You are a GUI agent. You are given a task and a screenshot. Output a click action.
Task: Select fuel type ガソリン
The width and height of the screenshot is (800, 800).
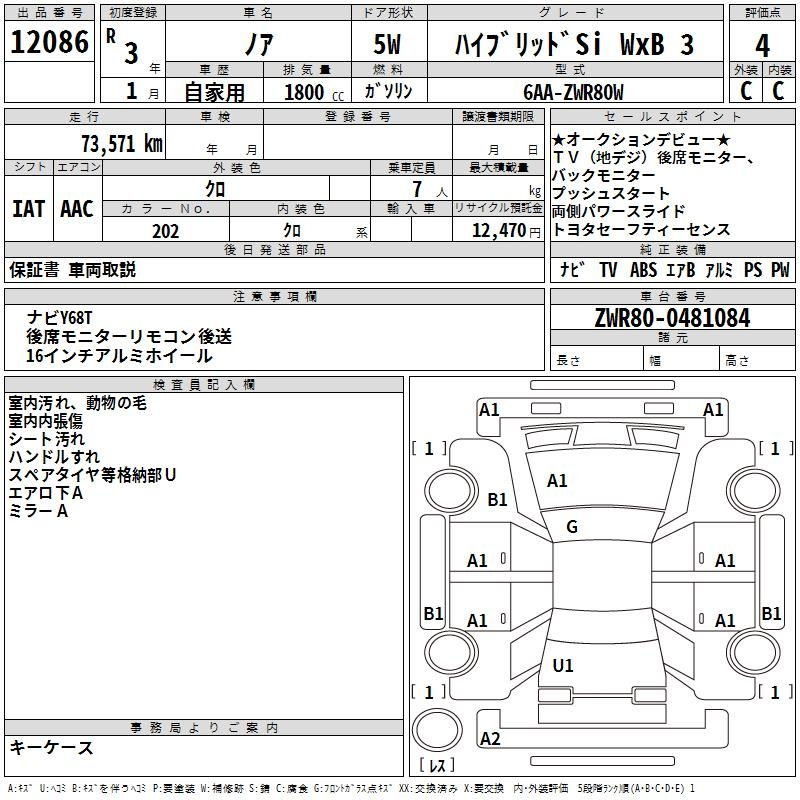click(x=388, y=91)
